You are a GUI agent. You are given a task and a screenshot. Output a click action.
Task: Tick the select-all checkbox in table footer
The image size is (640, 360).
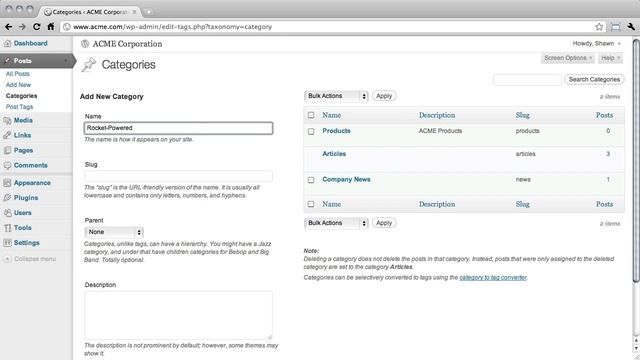(311, 204)
